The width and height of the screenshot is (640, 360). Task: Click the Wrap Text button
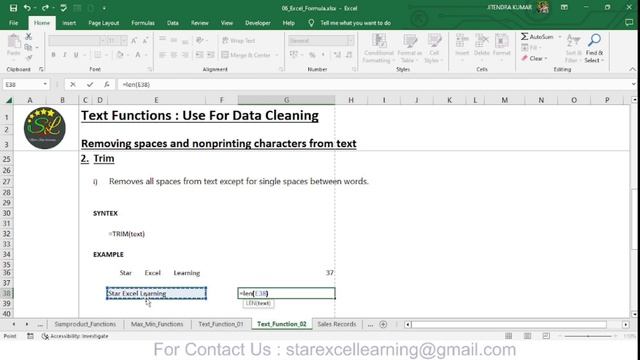[x=239, y=40]
